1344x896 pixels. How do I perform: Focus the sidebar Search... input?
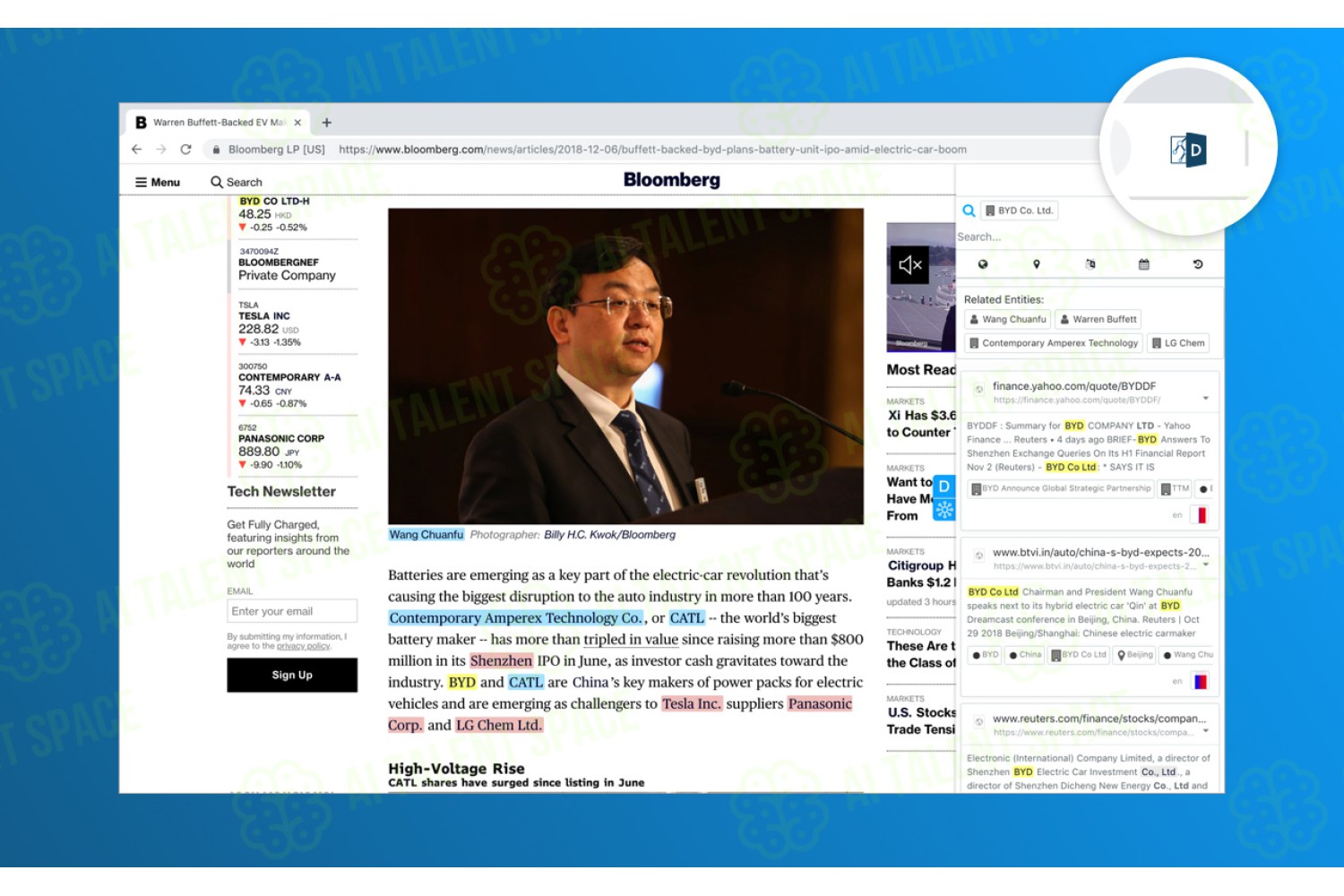point(1089,237)
